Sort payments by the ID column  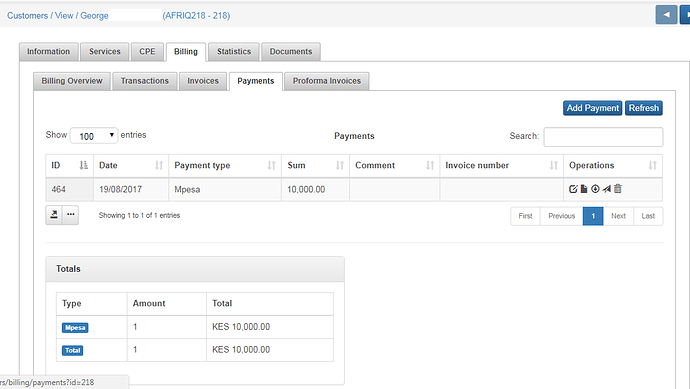[x=70, y=165]
